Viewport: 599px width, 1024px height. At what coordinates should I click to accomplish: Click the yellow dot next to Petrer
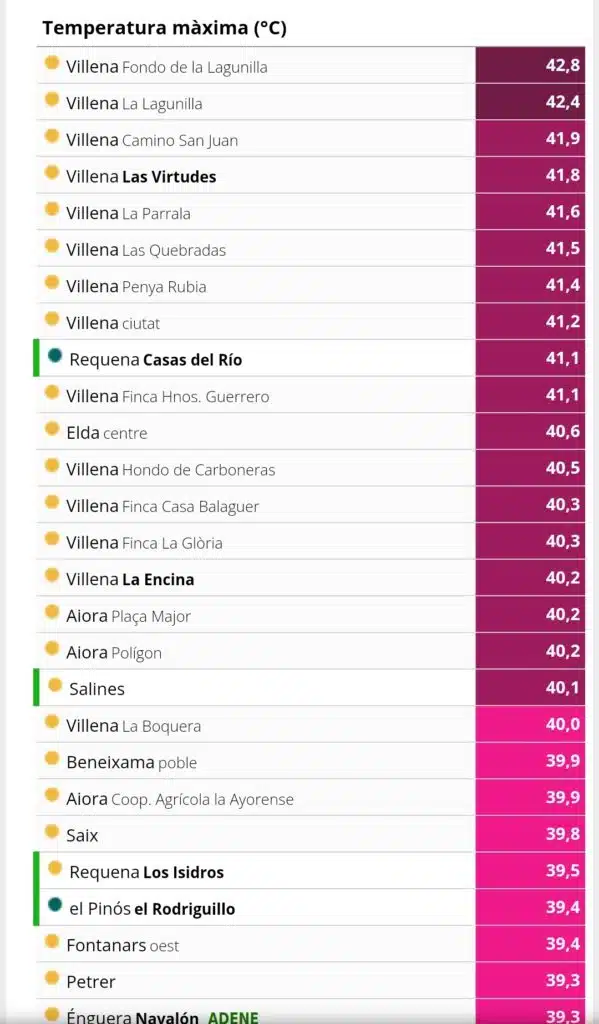click(52, 978)
